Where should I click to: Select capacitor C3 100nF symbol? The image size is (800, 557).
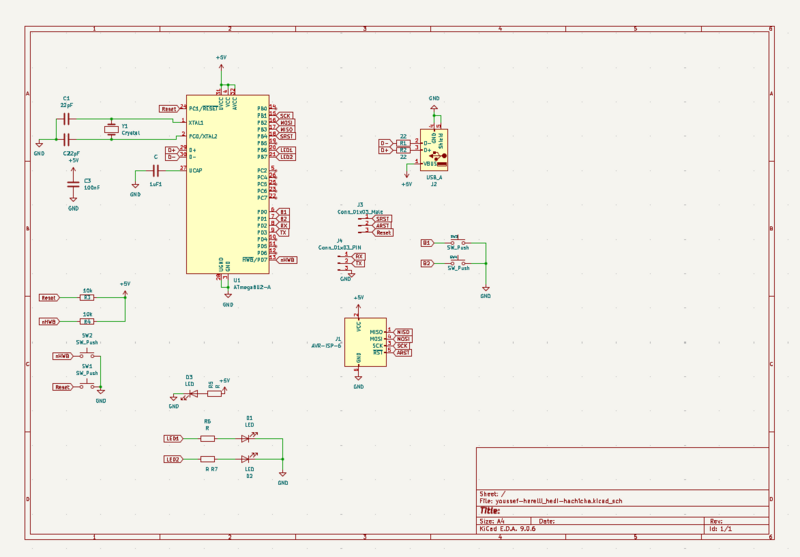point(73,184)
